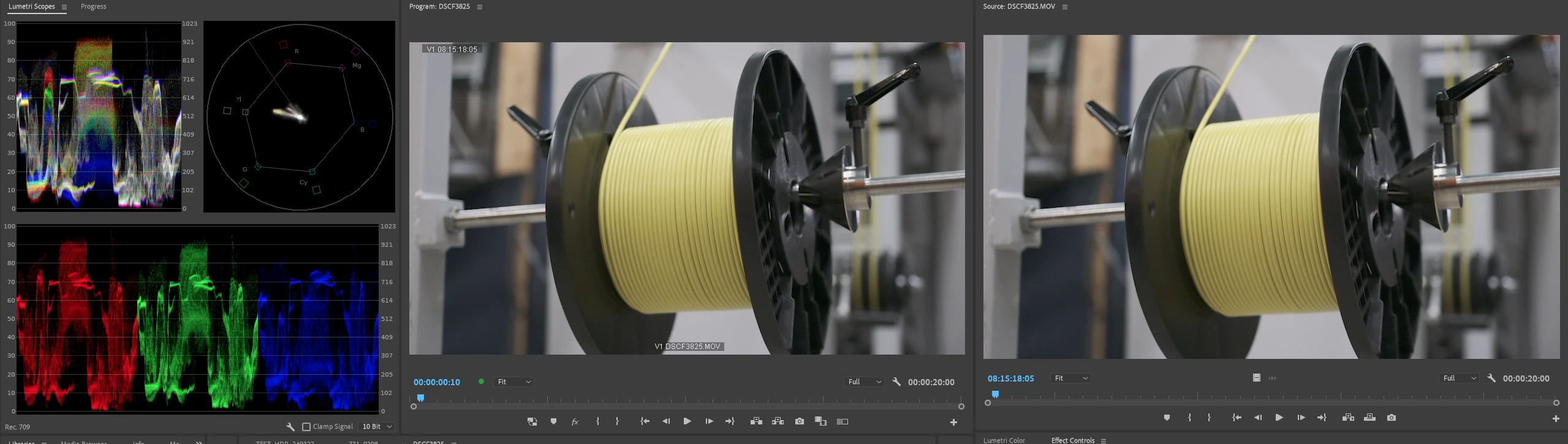Click Lift button in Program monitor
Image resolution: width=1568 pixels, height=444 pixels.
tap(756, 421)
